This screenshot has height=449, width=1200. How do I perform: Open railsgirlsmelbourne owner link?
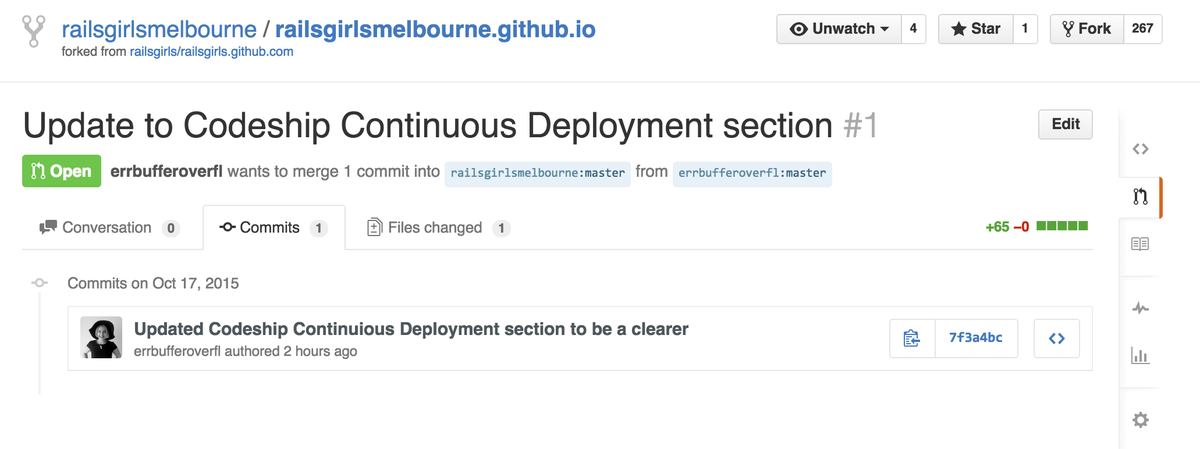coord(157,29)
